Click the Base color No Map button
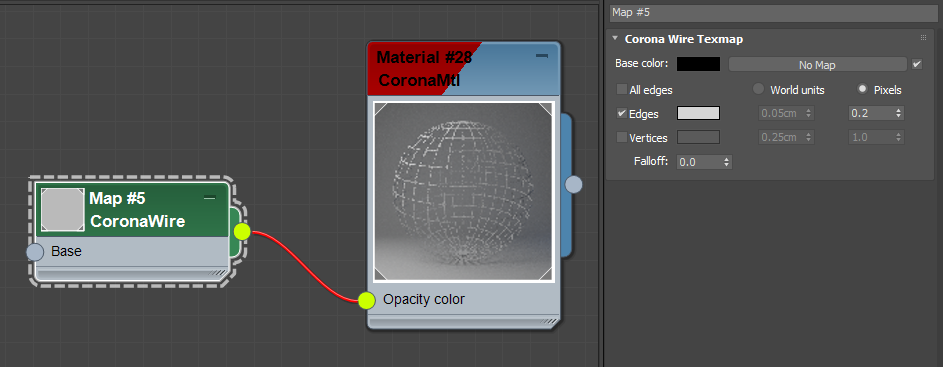Viewport: 943px width, 367px height. 817,64
